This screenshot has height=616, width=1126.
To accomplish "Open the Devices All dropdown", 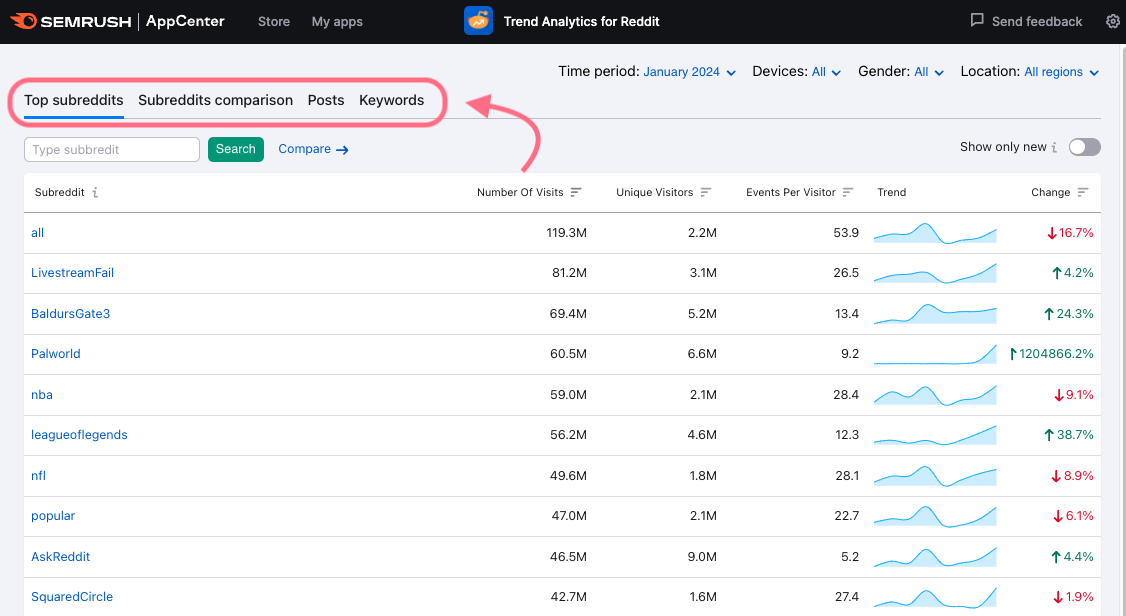I will click(x=826, y=72).
